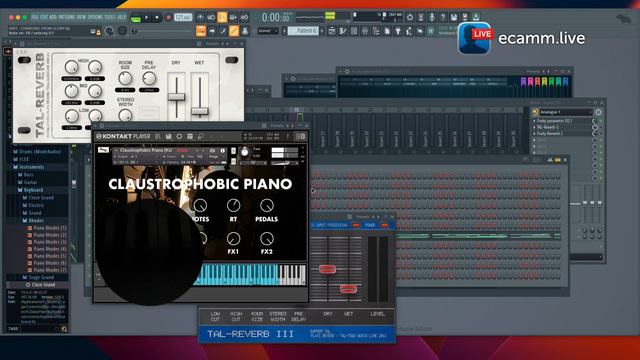
Task: Toggle Input Processing switch in TAL-Reverb III
Action: pyautogui.click(x=356, y=225)
